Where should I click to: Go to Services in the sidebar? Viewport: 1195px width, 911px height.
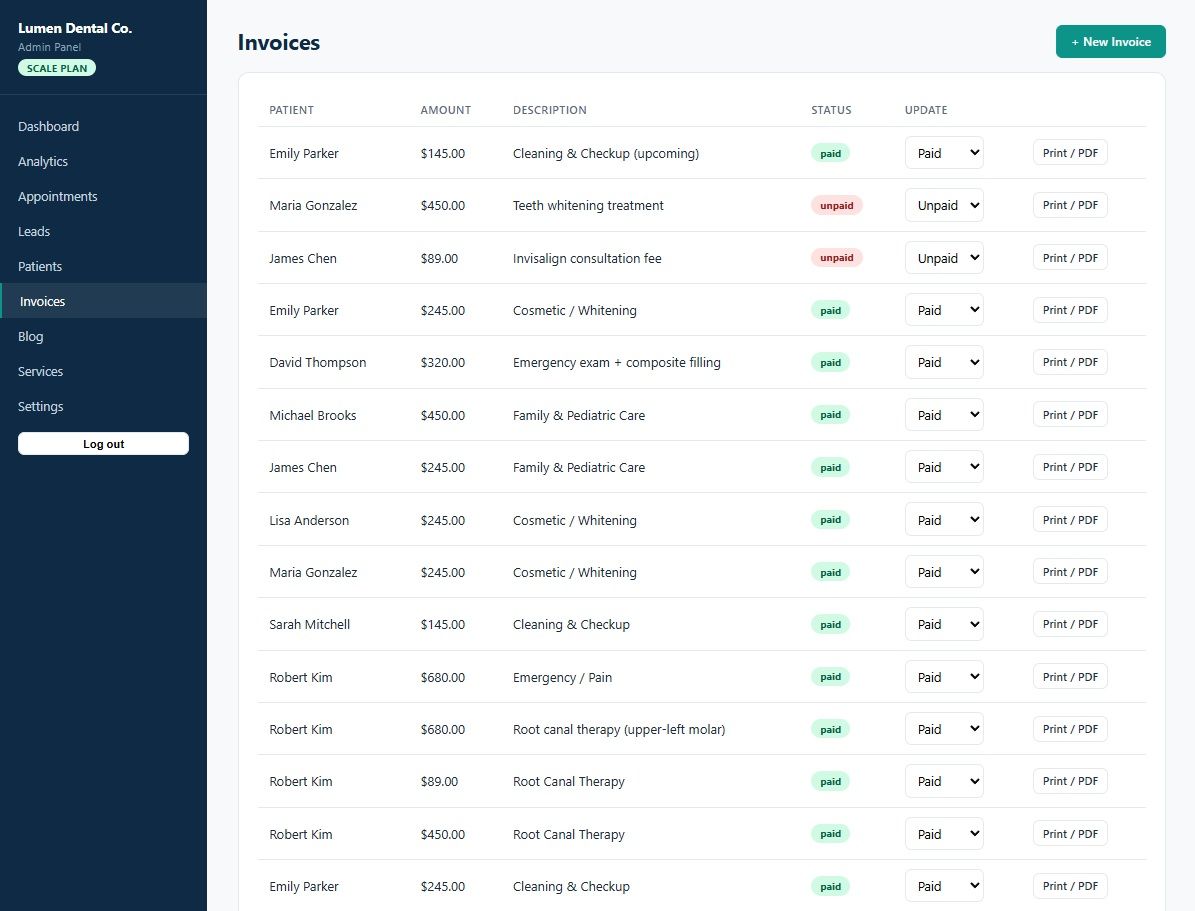(x=103, y=371)
